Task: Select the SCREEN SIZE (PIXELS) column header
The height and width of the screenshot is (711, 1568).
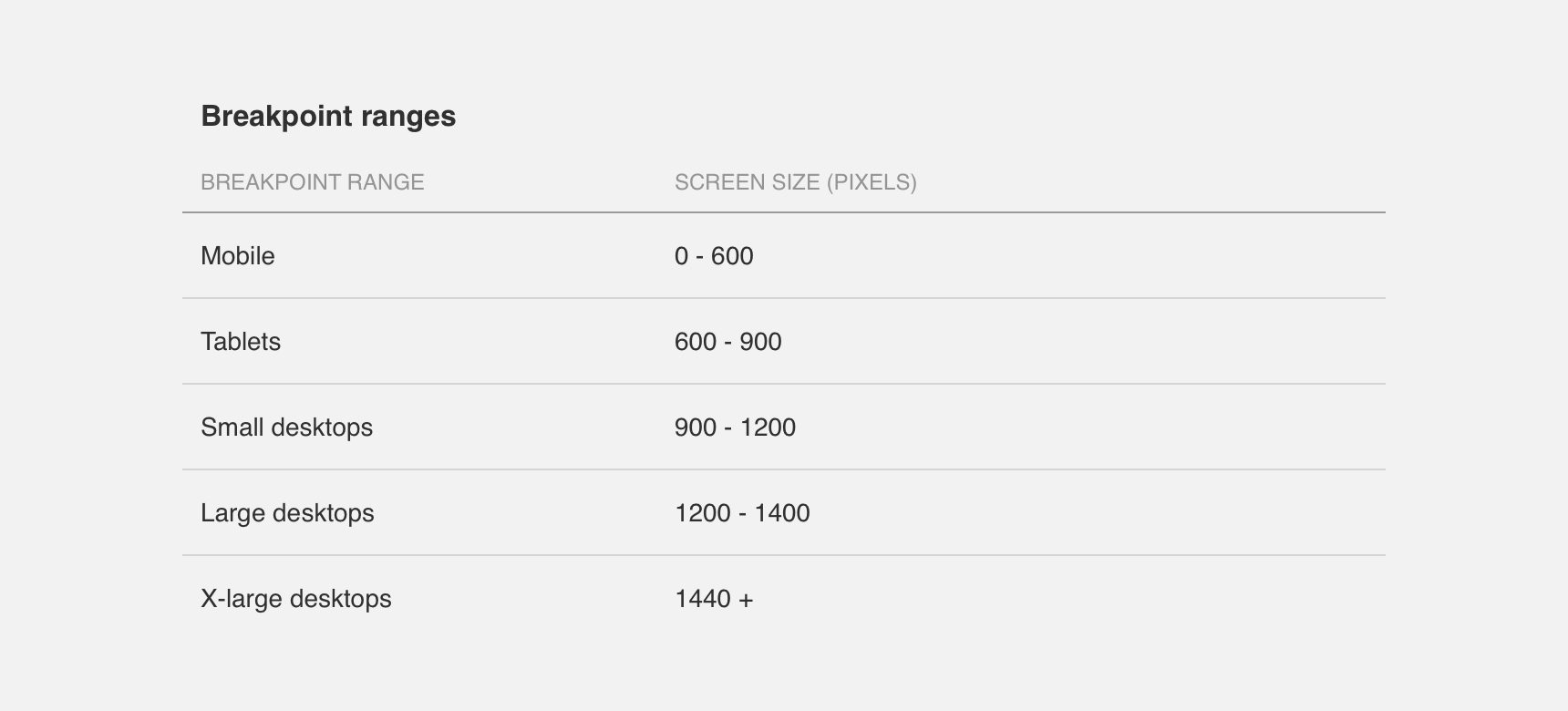Action: coord(796,182)
